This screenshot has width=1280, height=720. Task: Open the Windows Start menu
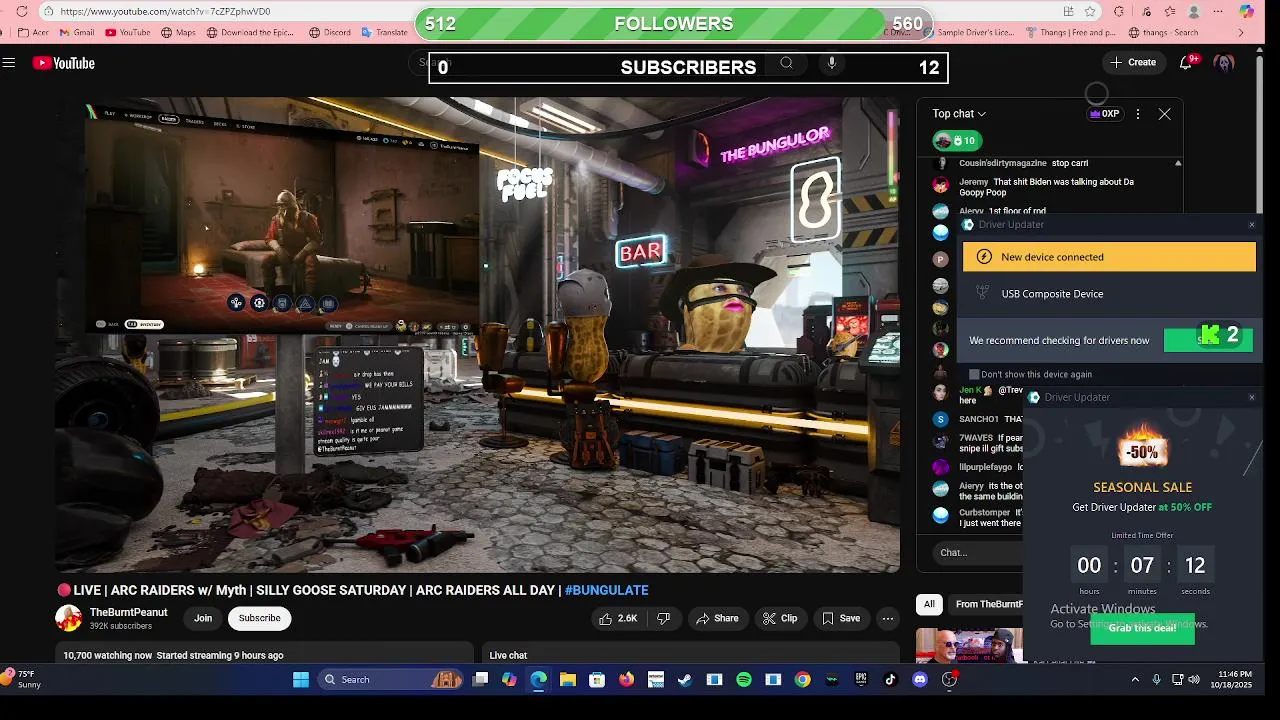pos(301,680)
